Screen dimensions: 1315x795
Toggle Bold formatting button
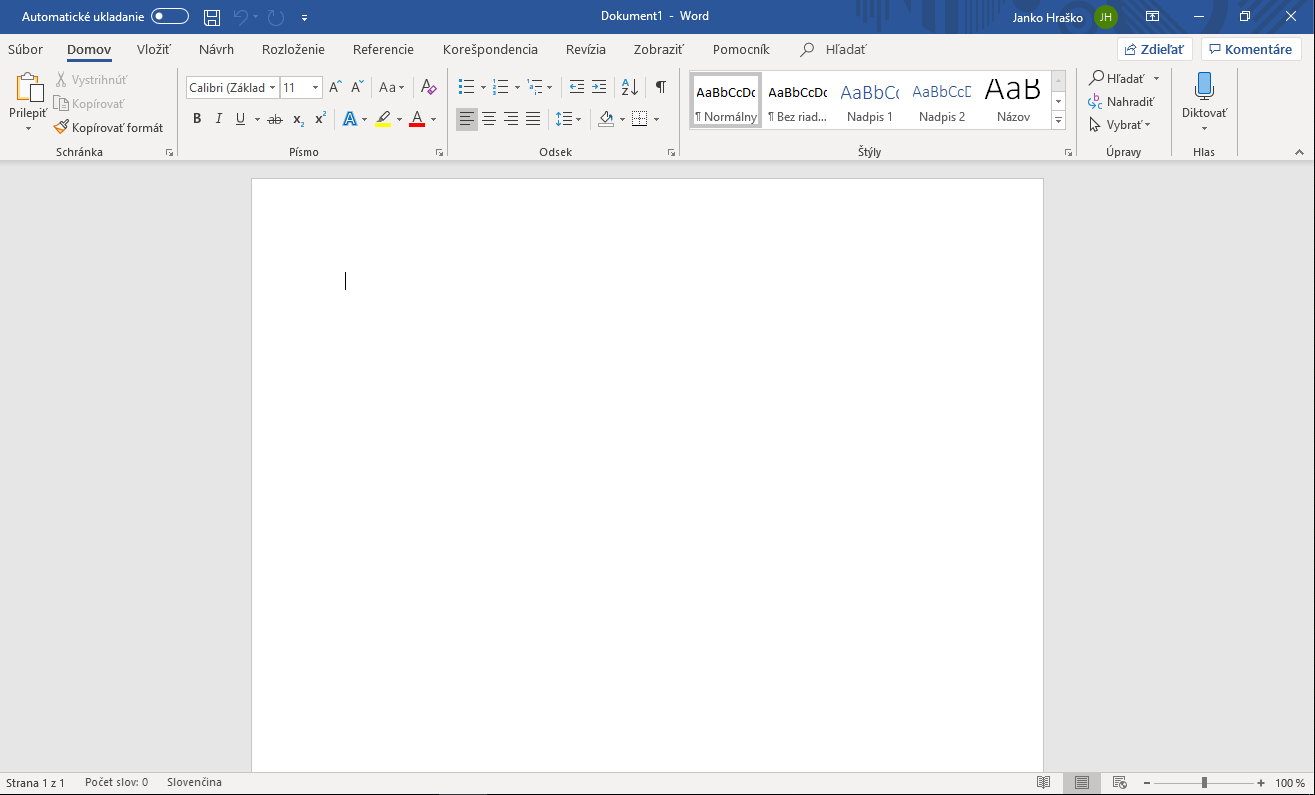(x=197, y=119)
